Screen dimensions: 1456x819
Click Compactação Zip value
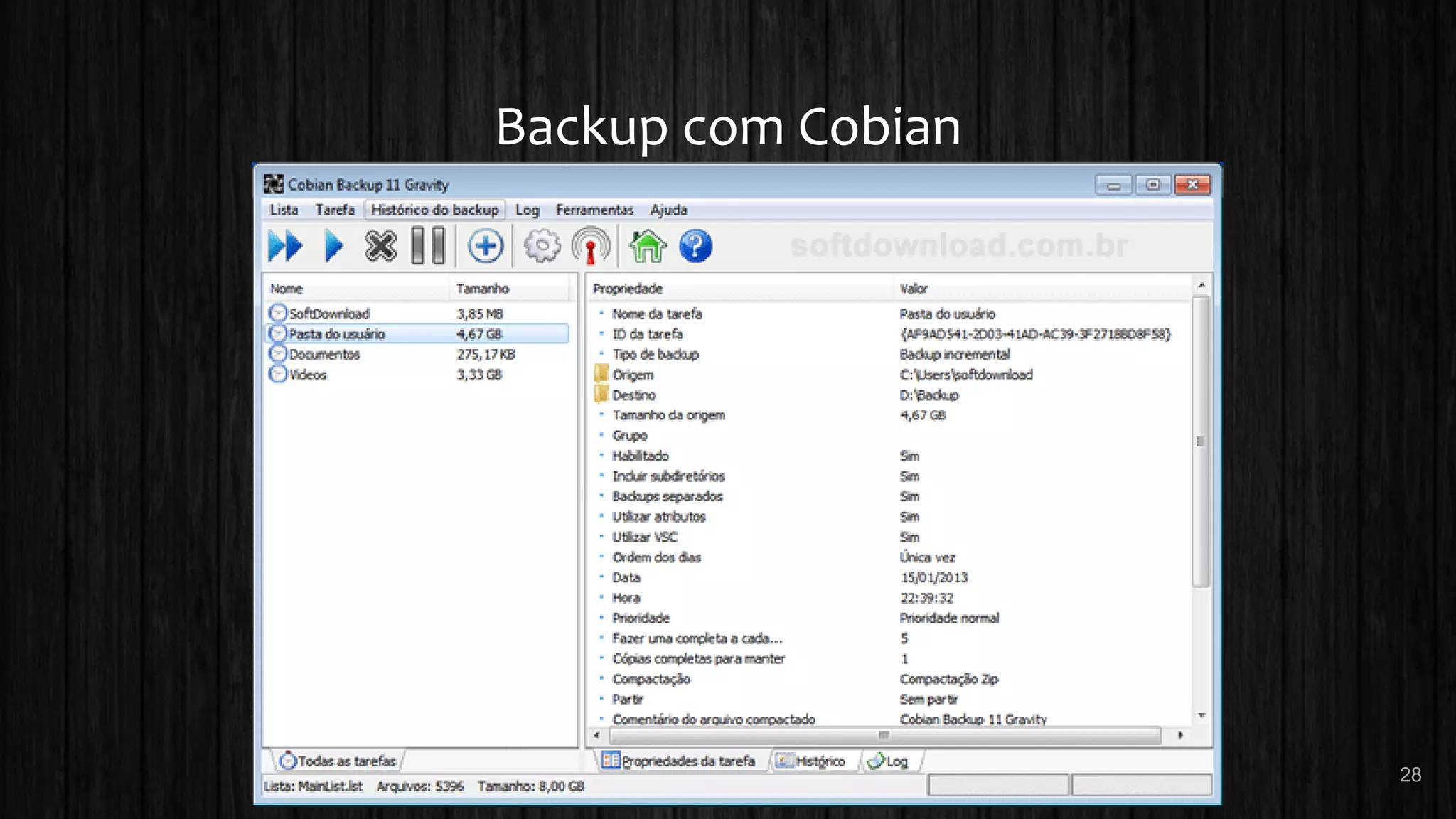(948, 678)
